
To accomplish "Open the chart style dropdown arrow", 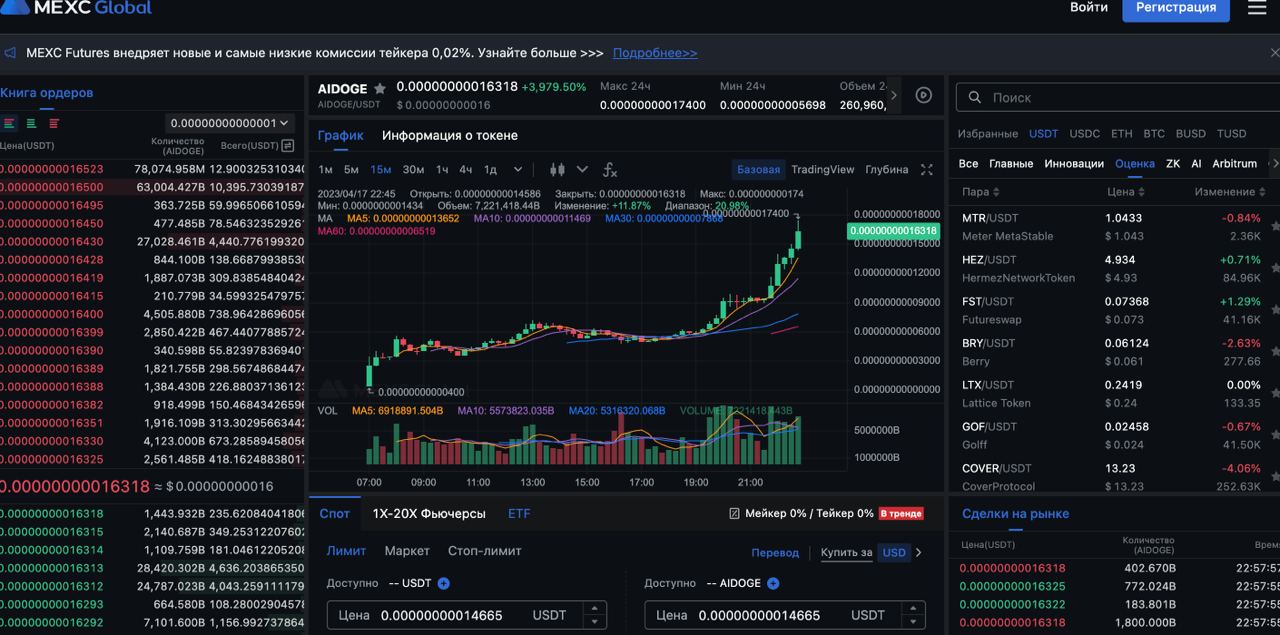I will click(582, 170).
